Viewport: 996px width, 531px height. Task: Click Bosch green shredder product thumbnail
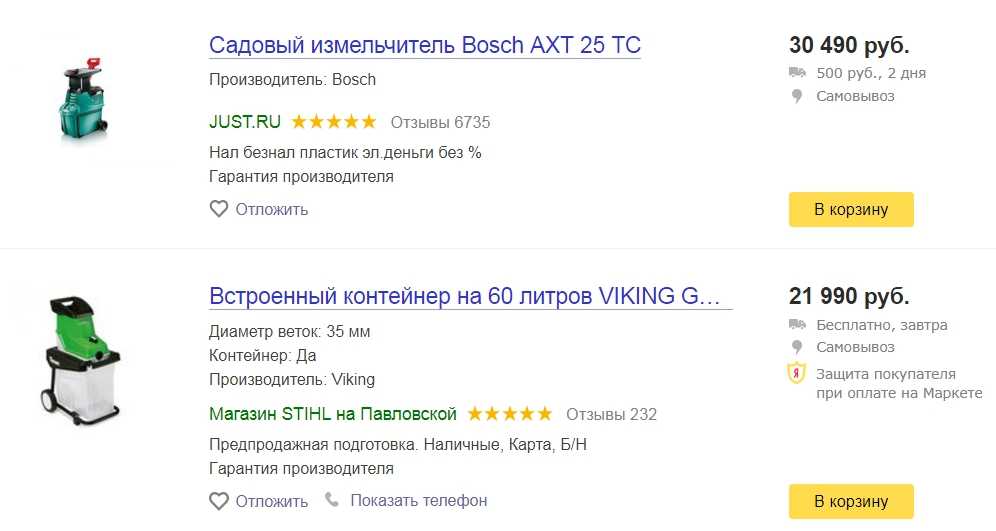pyautogui.click(x=84, y=98)
